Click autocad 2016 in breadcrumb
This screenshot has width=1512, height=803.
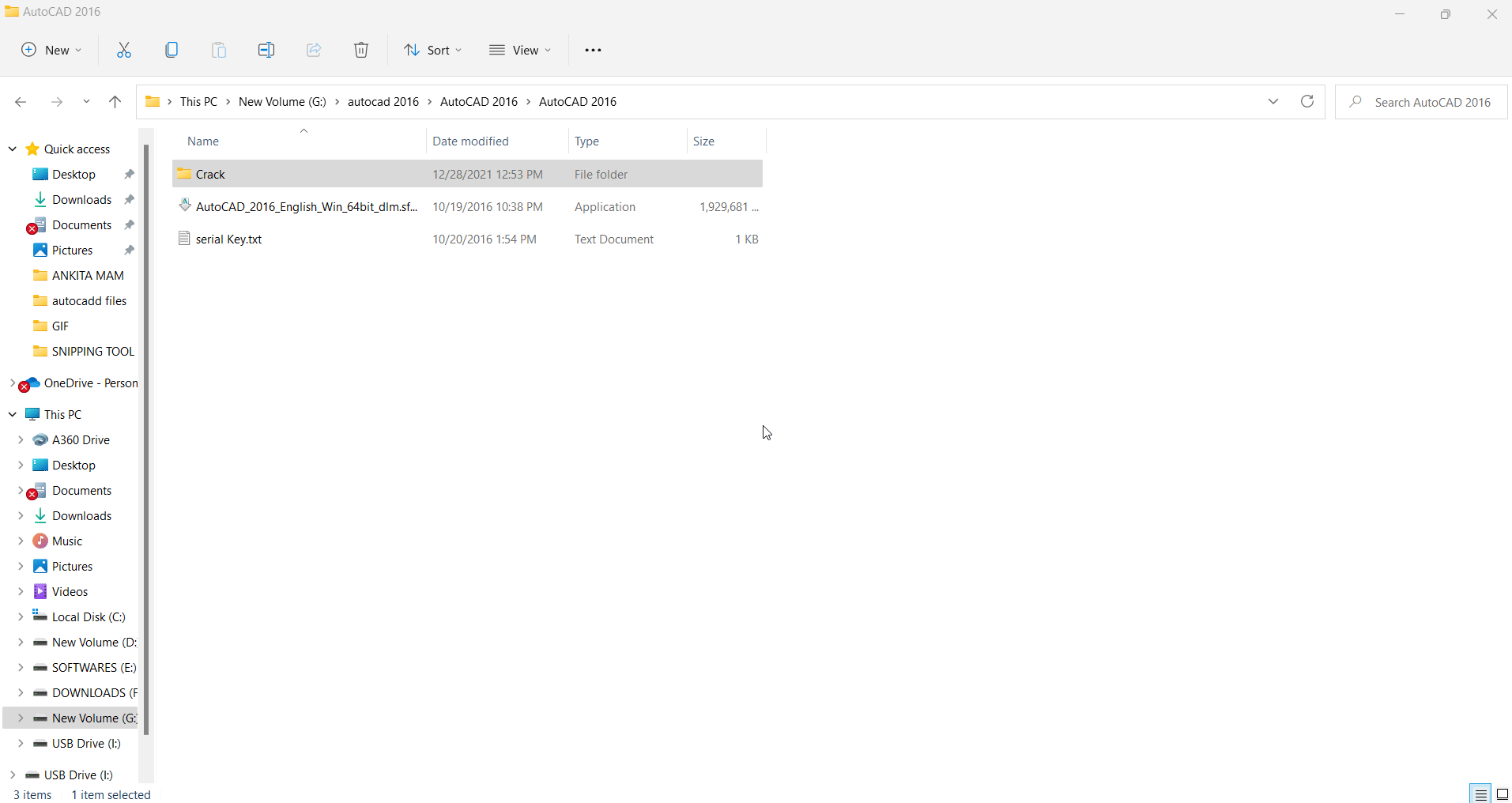coord(383,101)
